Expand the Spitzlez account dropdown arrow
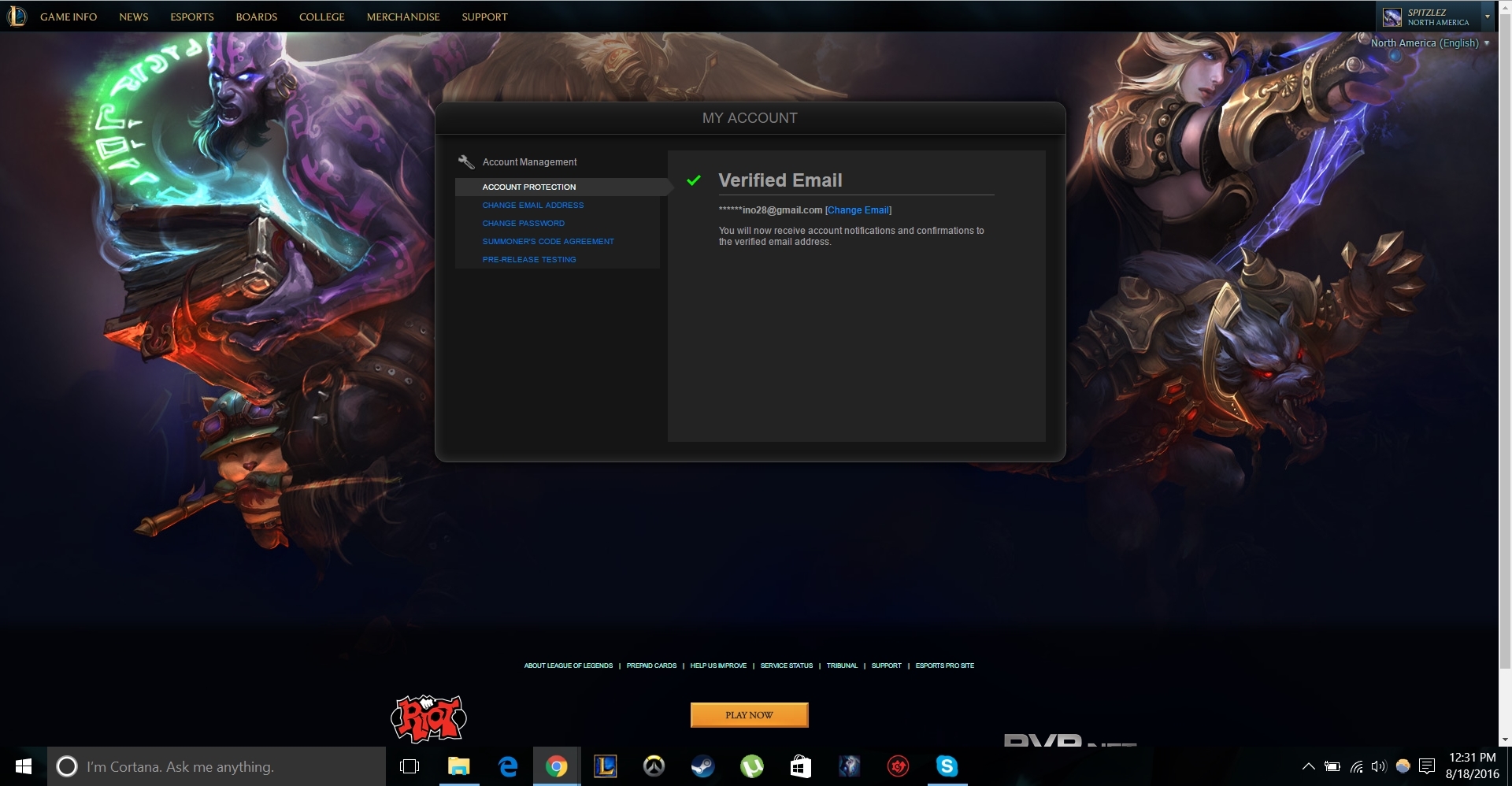Image resolution: width=1512 pixels, height=786 pixels. (x=1488, y=17)
